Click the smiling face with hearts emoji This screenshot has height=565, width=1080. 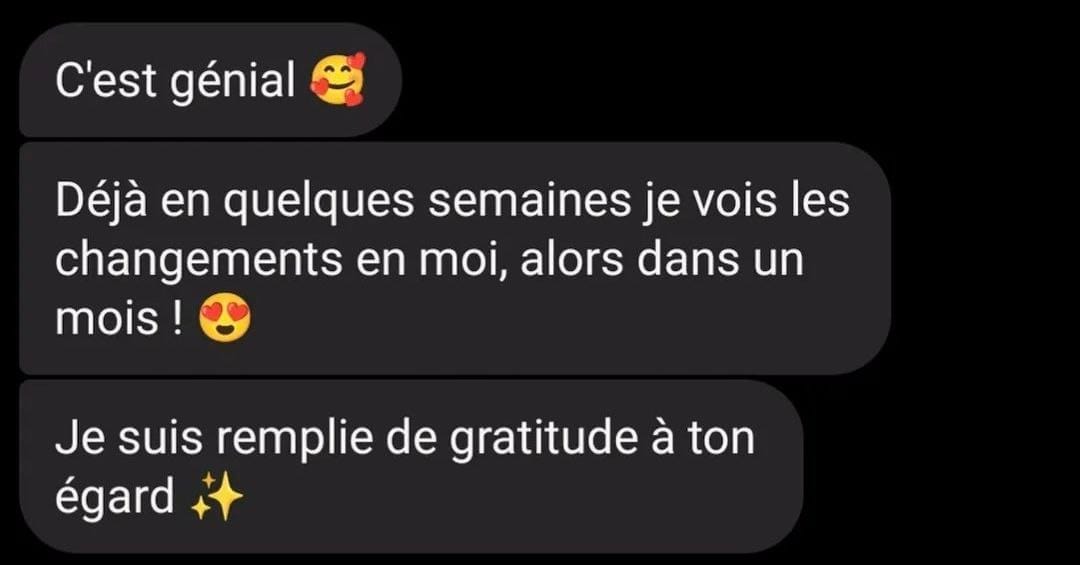click(x=338, y=80)
